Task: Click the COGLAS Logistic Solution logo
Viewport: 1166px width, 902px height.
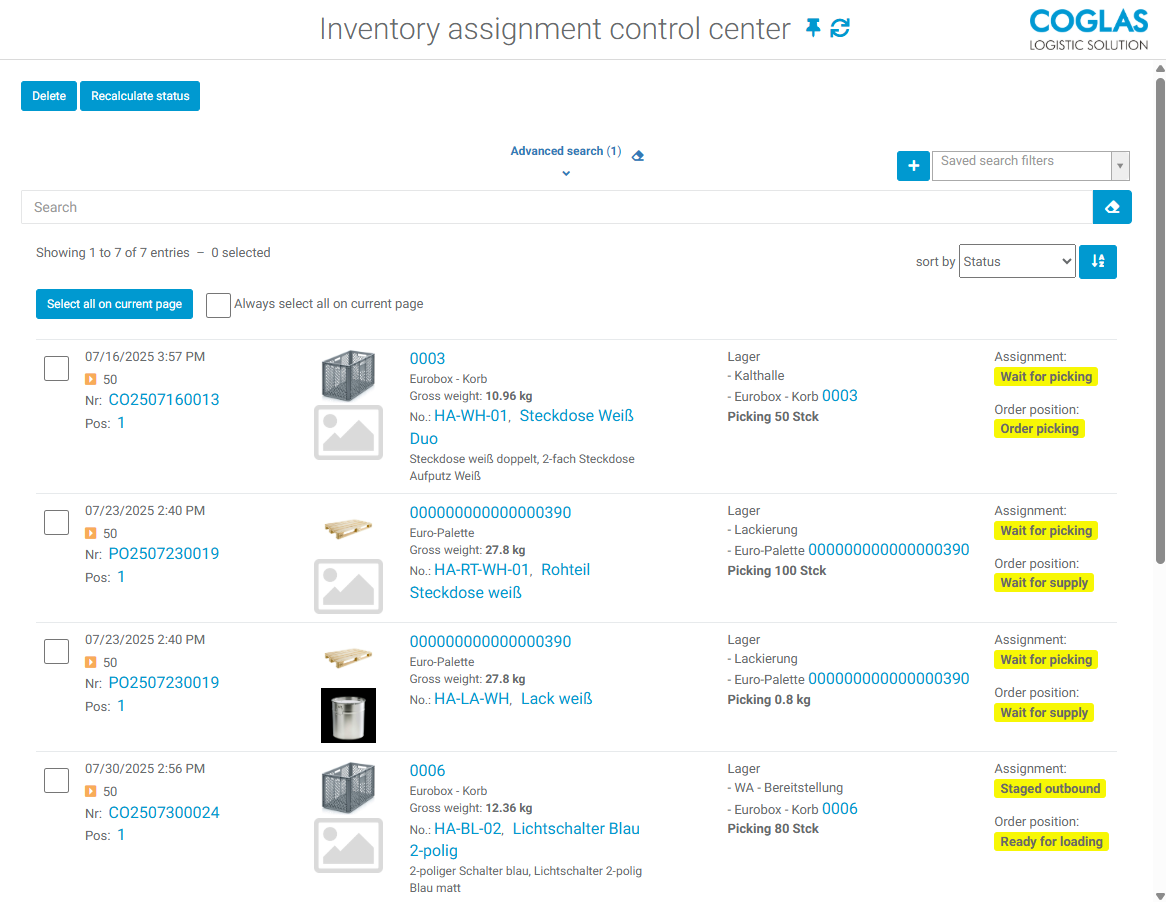Action: tap(1089, 30)
